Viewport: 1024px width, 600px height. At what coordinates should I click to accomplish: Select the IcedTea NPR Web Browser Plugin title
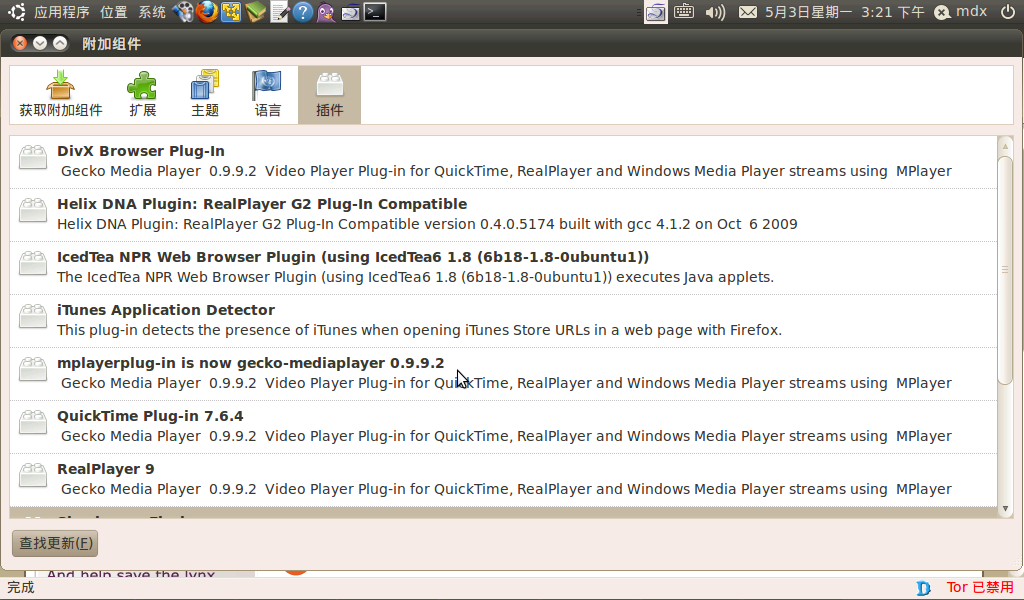(x=353, y=257)
